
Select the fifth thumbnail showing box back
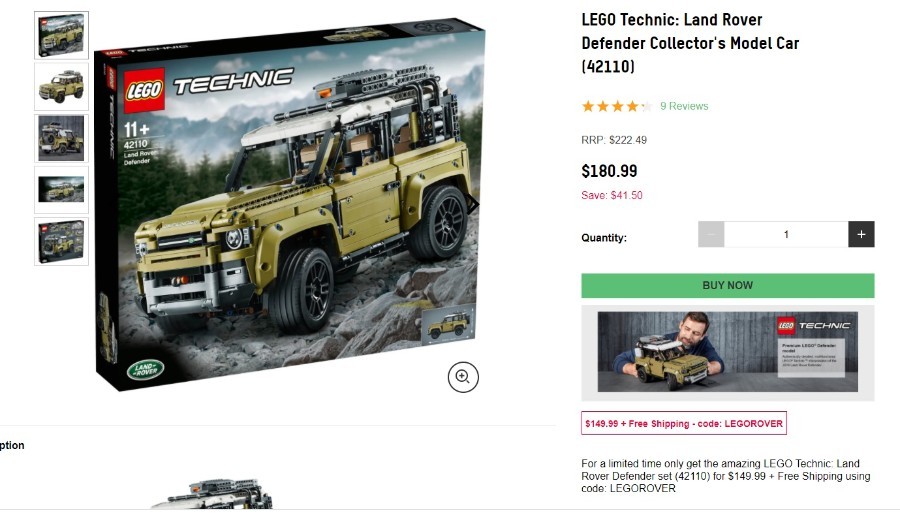tap(61, 242)
